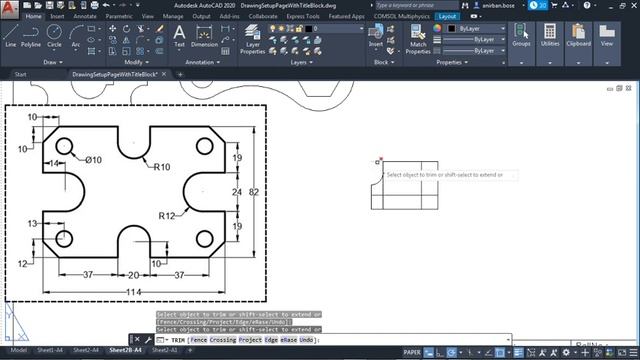
Task: Click eRase option in command line
Action: (x=289, y=340)
